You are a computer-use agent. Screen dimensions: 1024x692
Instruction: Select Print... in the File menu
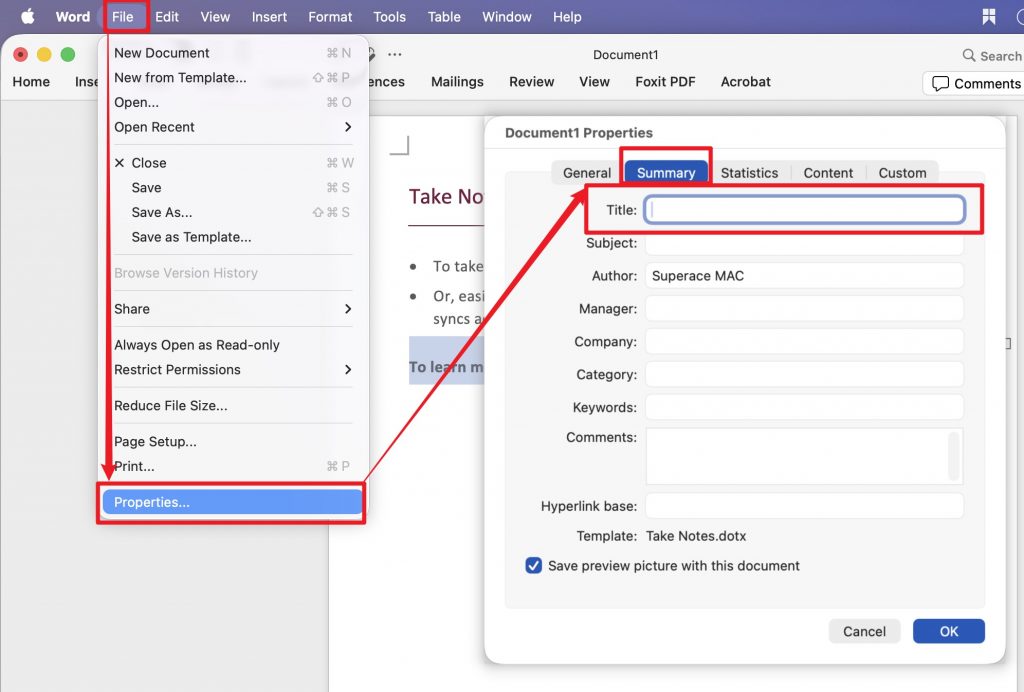point(232,466)
